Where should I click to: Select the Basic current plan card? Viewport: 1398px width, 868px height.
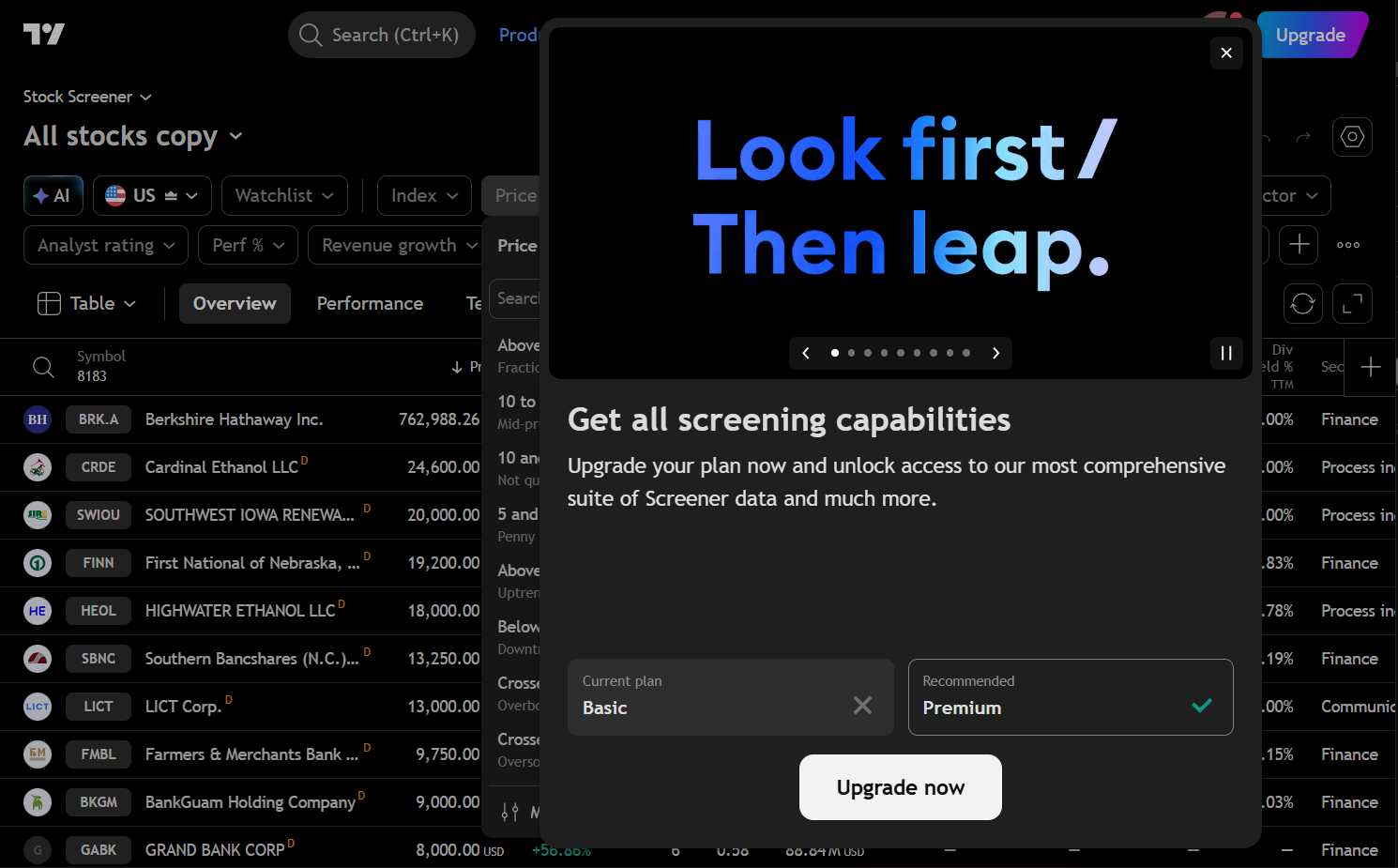(x=730, y=697)
